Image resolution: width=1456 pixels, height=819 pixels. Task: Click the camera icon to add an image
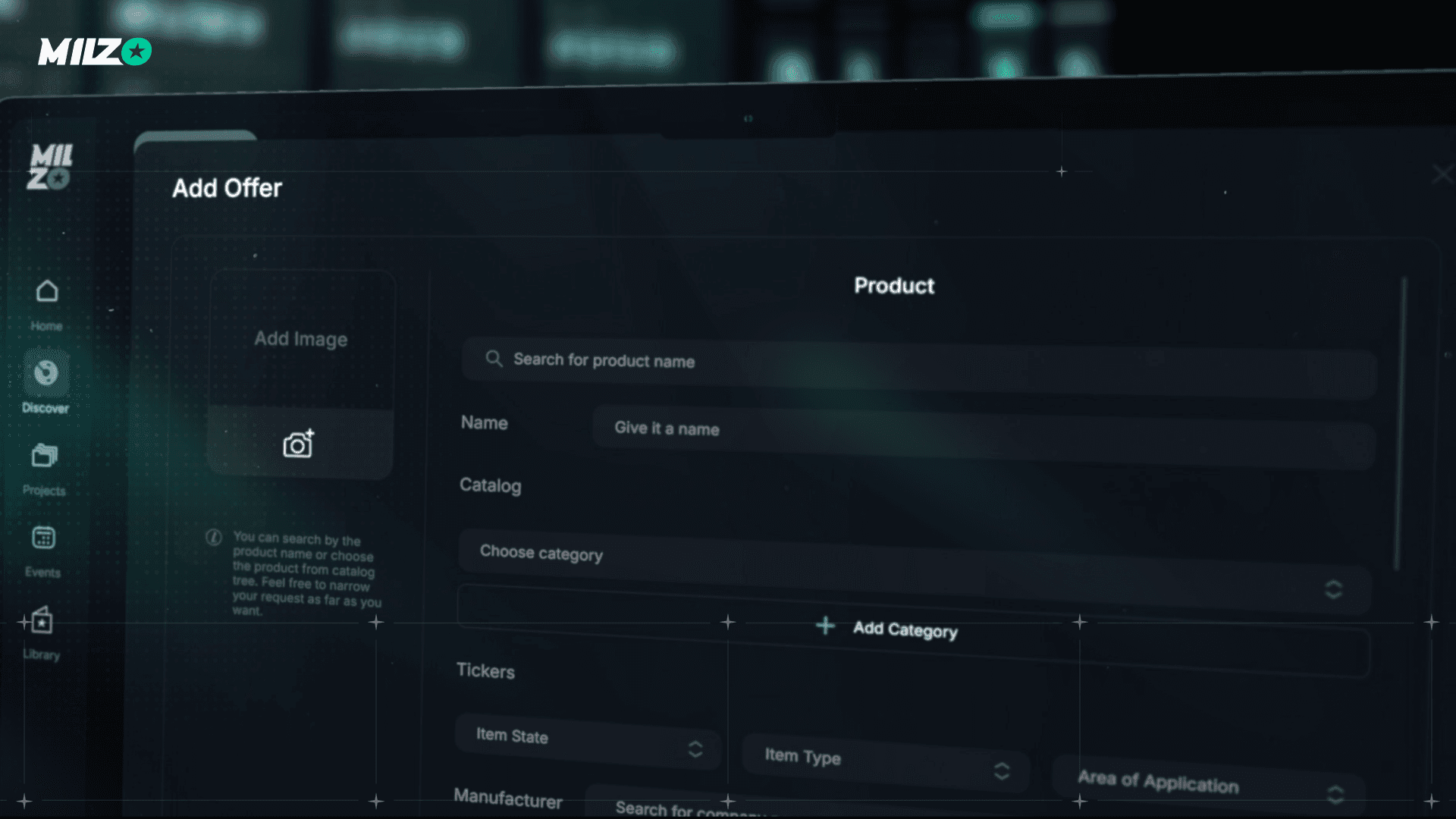(300, 444)
